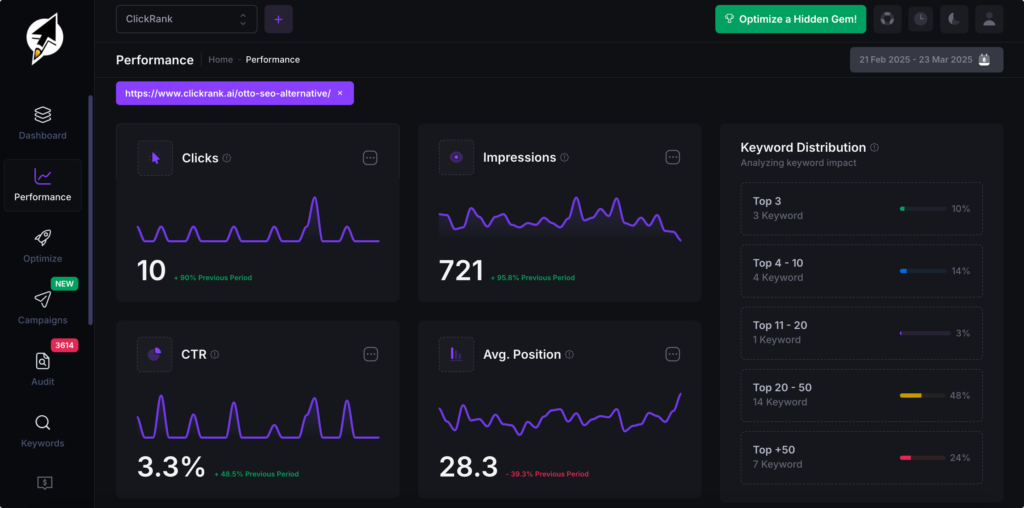Screen dimensions: 1024x508
Task: Click the + 90% Previous Period text
Action: pyautogui.click(x=213, y=278)
